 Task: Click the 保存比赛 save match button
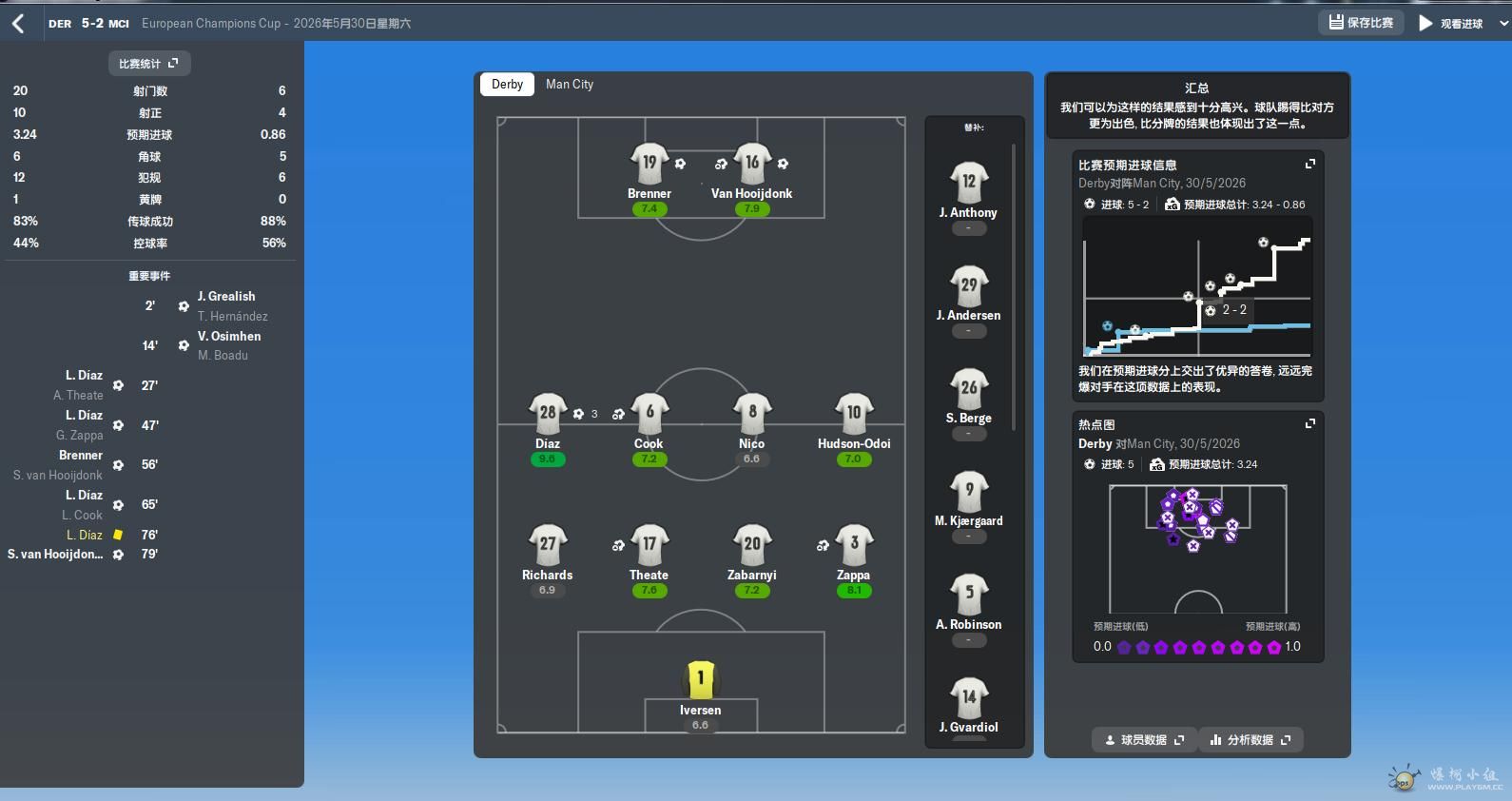pos(1361,23)
